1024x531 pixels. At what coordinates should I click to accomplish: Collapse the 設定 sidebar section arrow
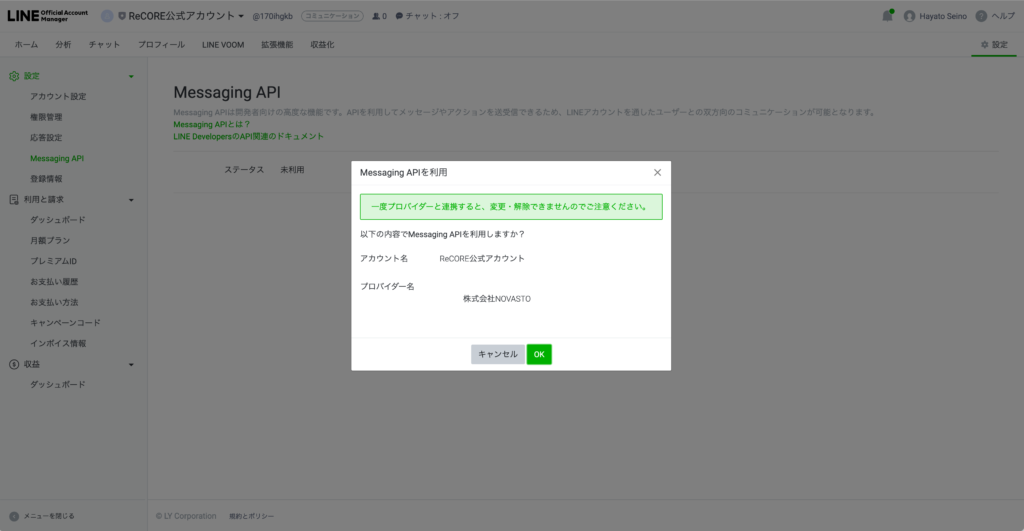coord(131,76)
